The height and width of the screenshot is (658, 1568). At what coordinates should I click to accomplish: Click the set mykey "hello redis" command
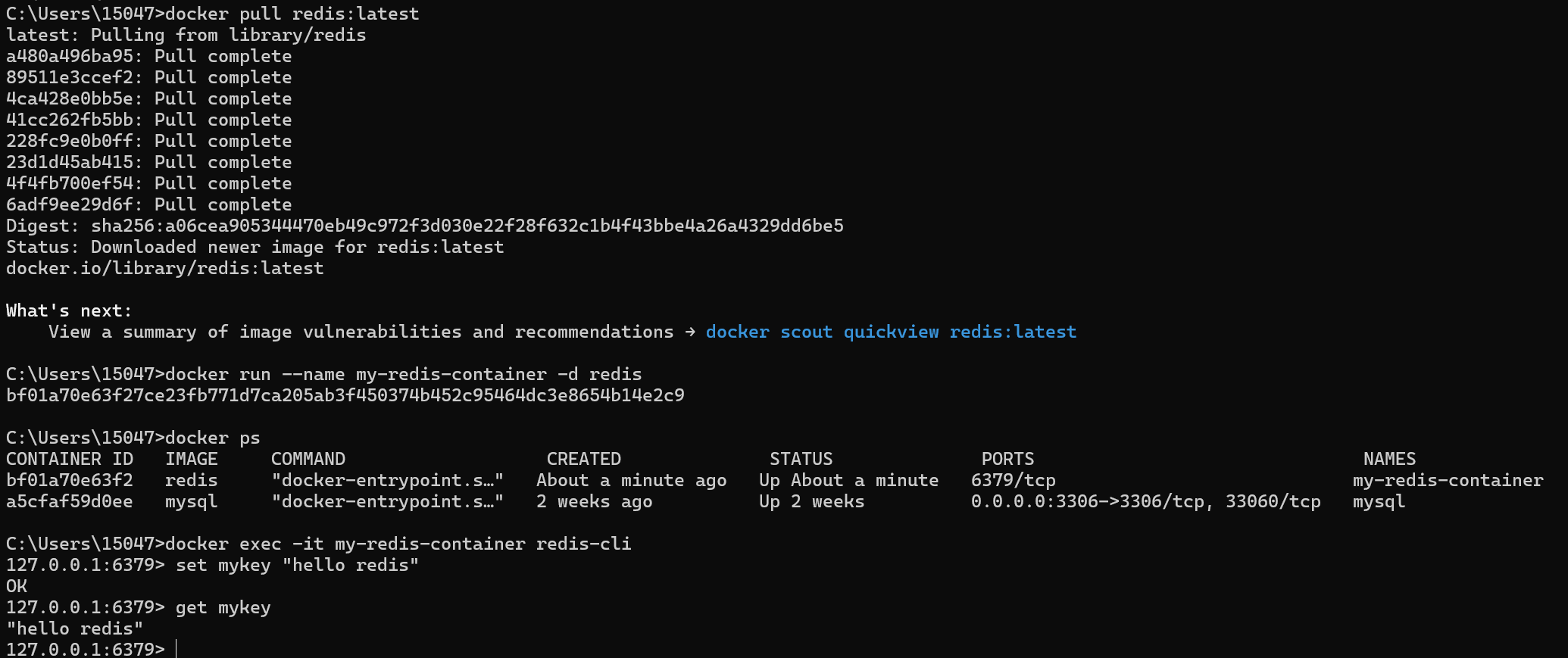tap(297, 565)
